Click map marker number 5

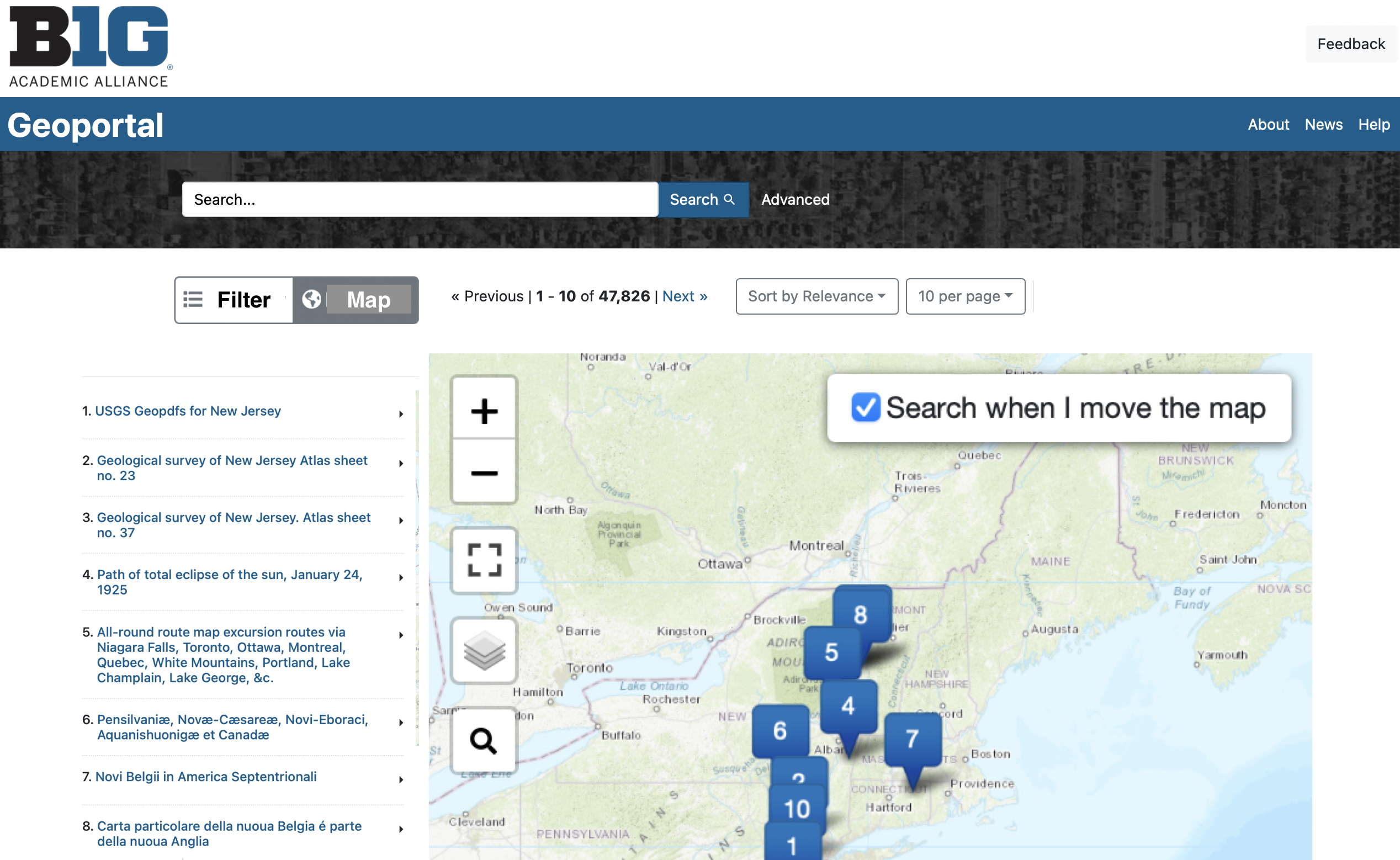click(832, 652)
